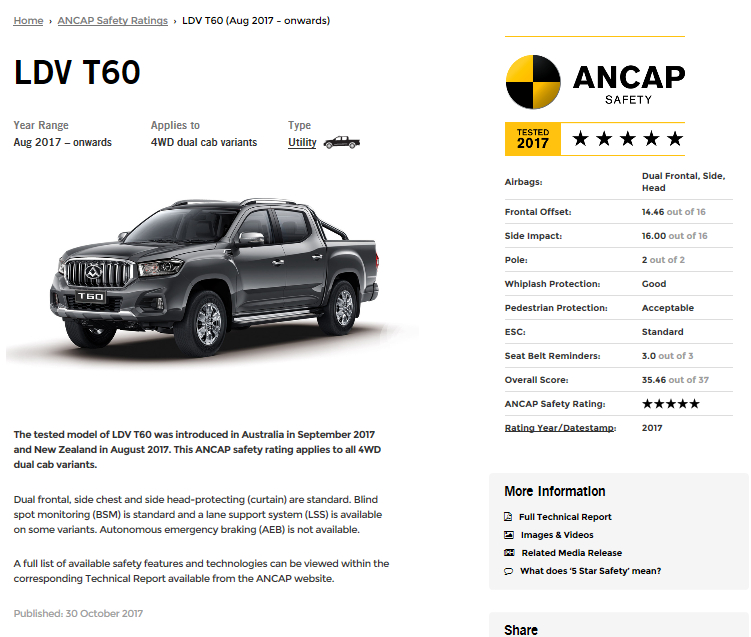Click the five-star rating in the ANCAP banner

pos(627,139)
